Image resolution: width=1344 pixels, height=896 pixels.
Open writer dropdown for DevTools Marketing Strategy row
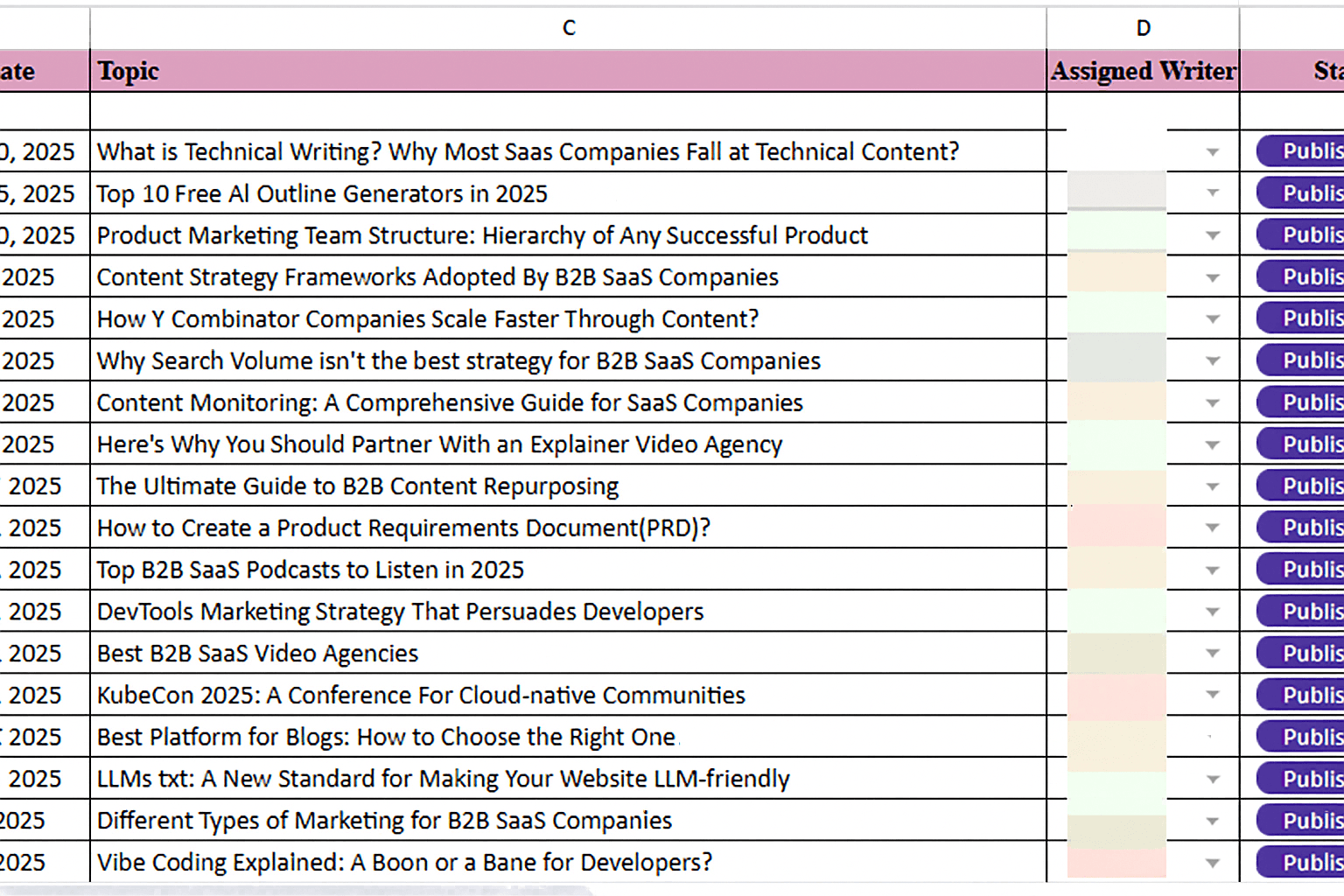(1213, 612)
